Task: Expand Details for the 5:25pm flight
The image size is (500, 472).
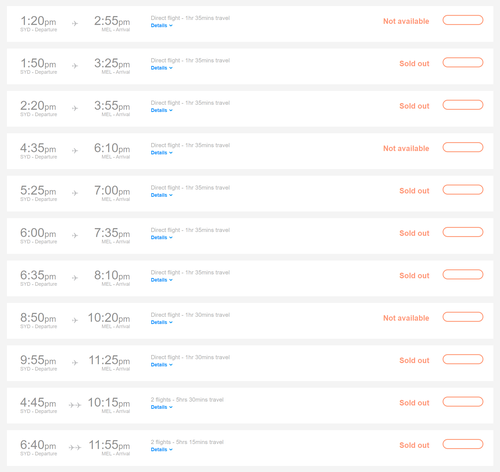Action: pos(162,195)
